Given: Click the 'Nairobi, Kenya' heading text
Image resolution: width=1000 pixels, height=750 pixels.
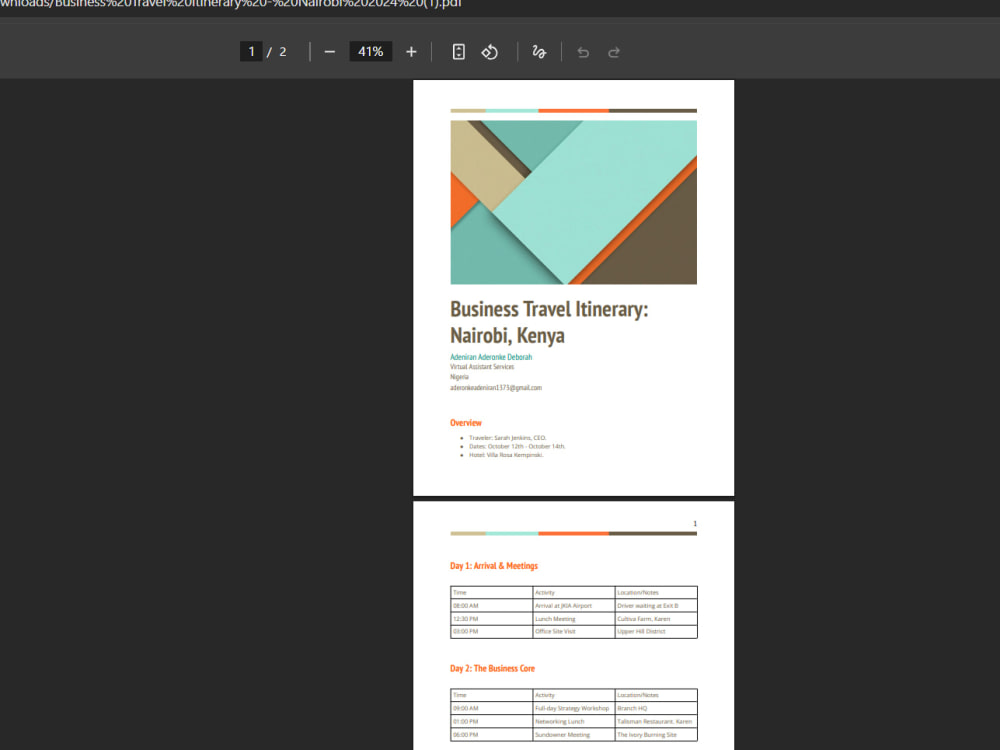Looking at the screenshot, I should (507, 335).
